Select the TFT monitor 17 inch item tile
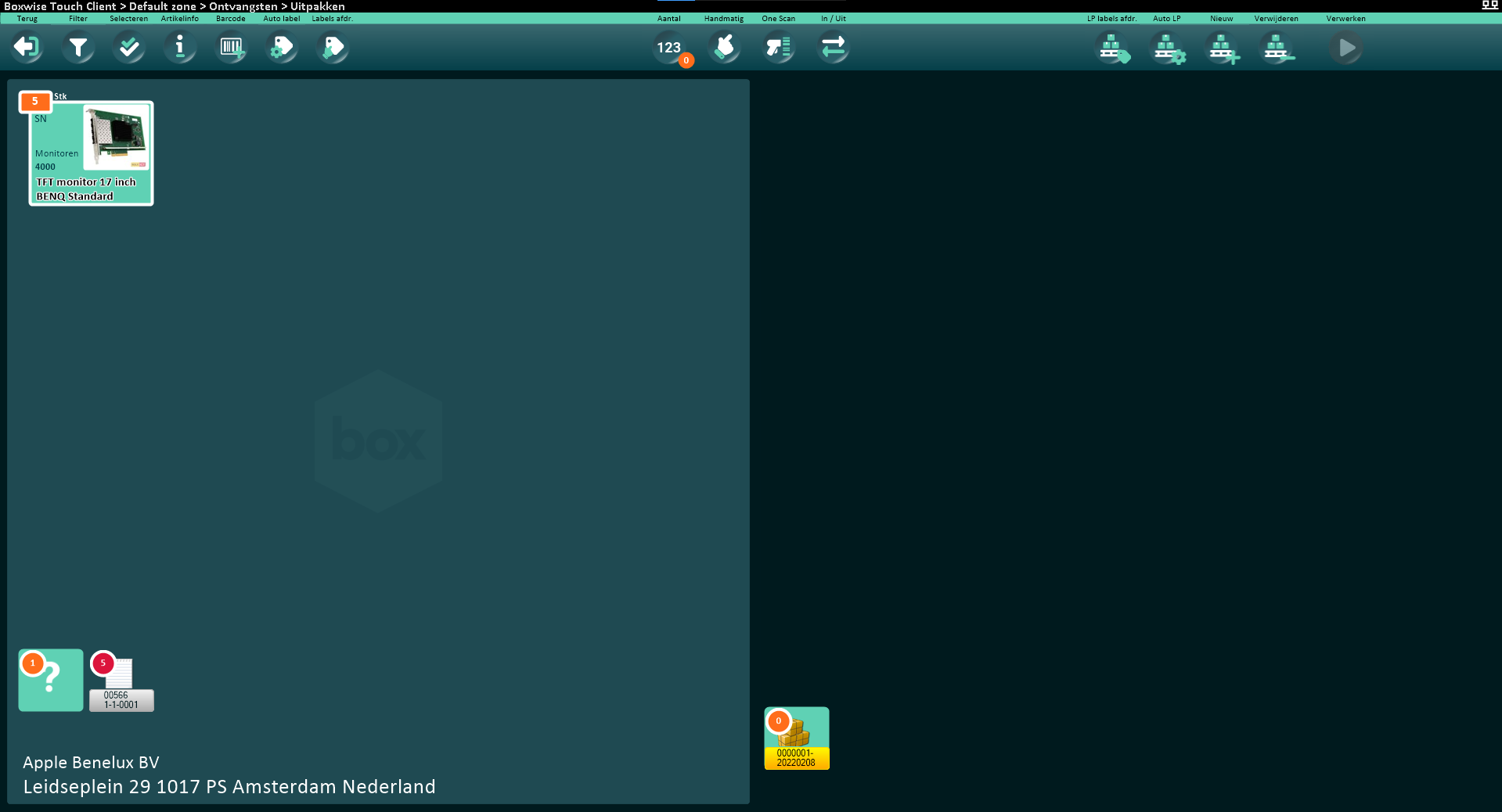 pos(91,153)
